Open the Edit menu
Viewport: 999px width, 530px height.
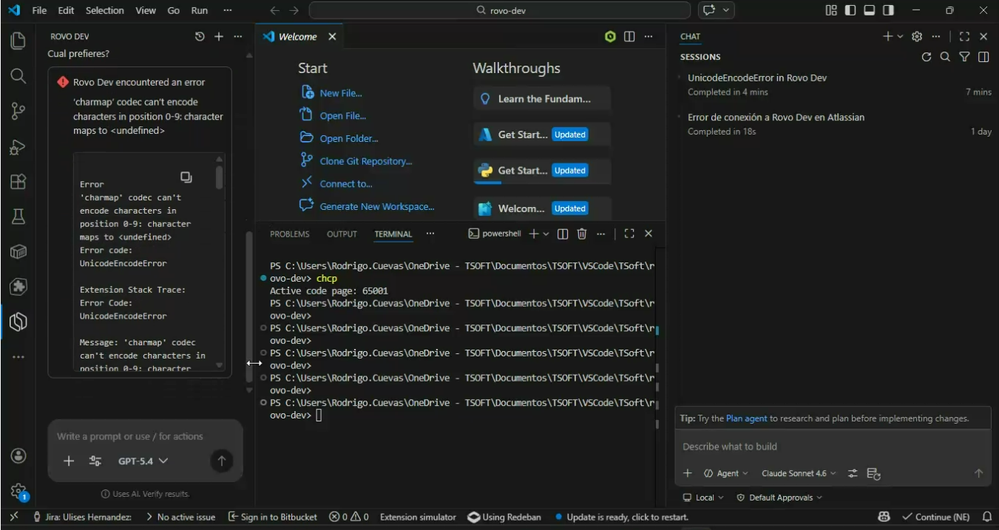pyautogui.click(x=66, y=10)
